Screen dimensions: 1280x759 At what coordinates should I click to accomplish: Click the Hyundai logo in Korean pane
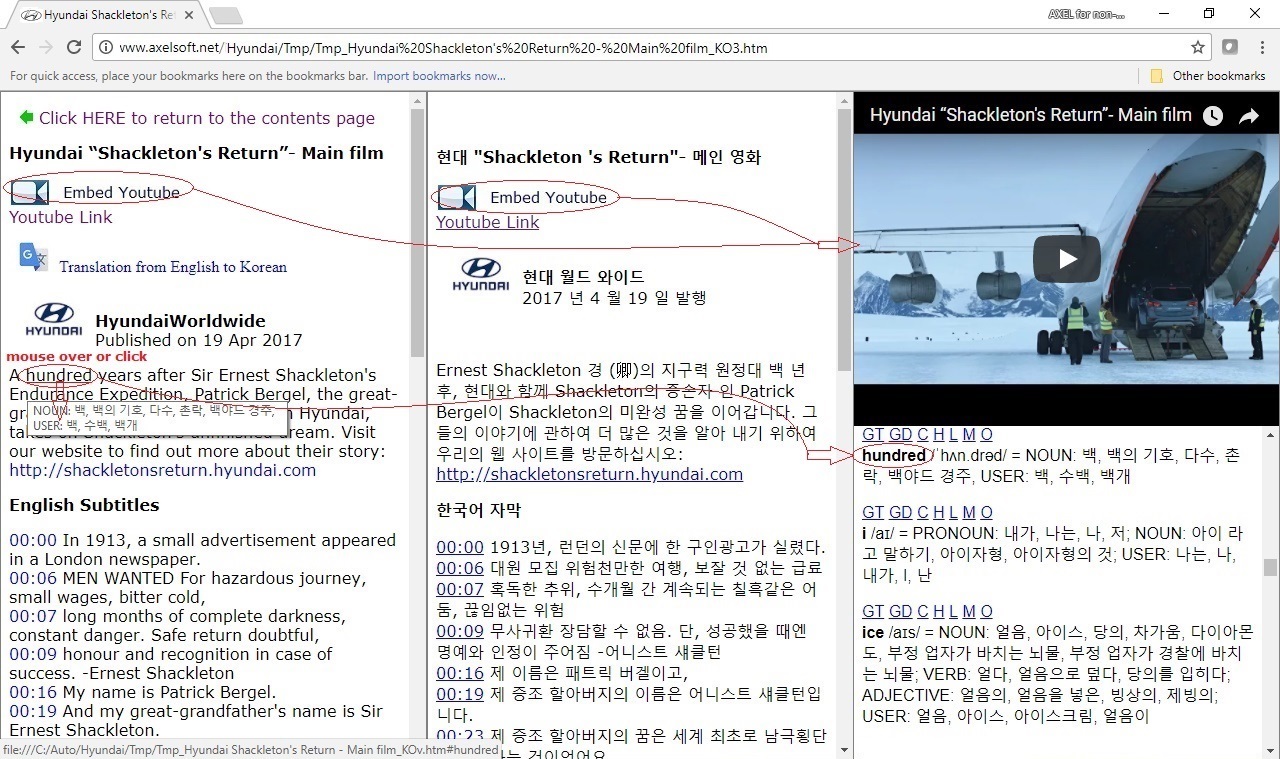pyautogui.click(x=480, y=275)
